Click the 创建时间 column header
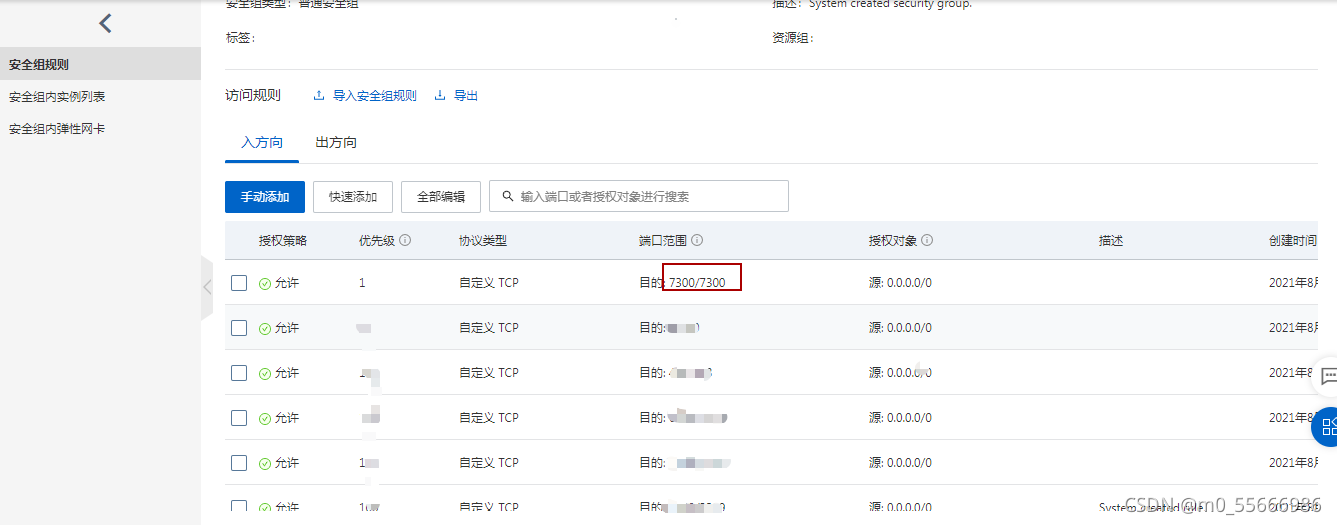 [x=1293, y=241]
